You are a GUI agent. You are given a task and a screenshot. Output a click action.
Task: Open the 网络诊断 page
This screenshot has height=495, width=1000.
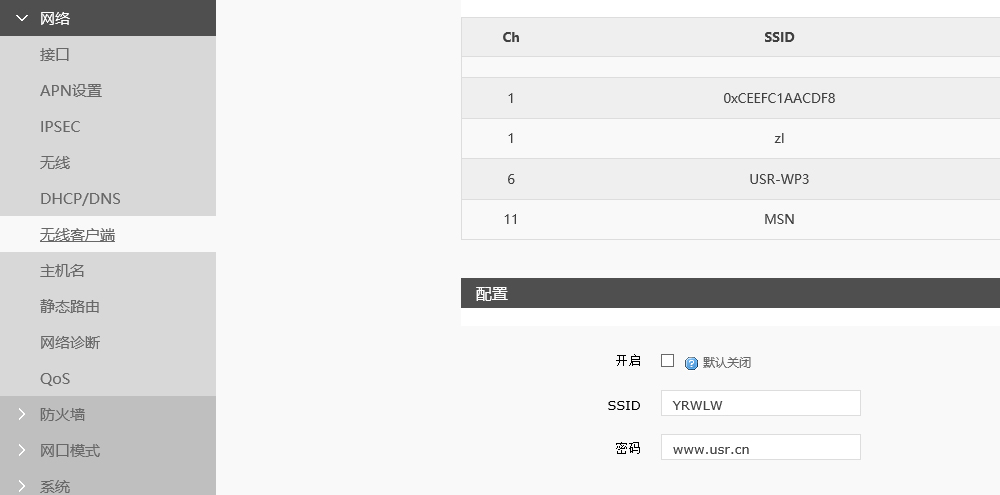[70, 343]
